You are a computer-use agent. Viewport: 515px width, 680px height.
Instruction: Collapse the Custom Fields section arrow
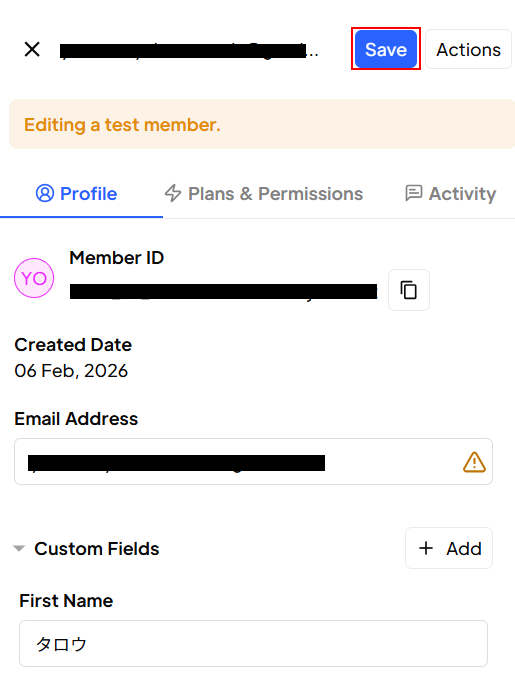pos(19,549)
